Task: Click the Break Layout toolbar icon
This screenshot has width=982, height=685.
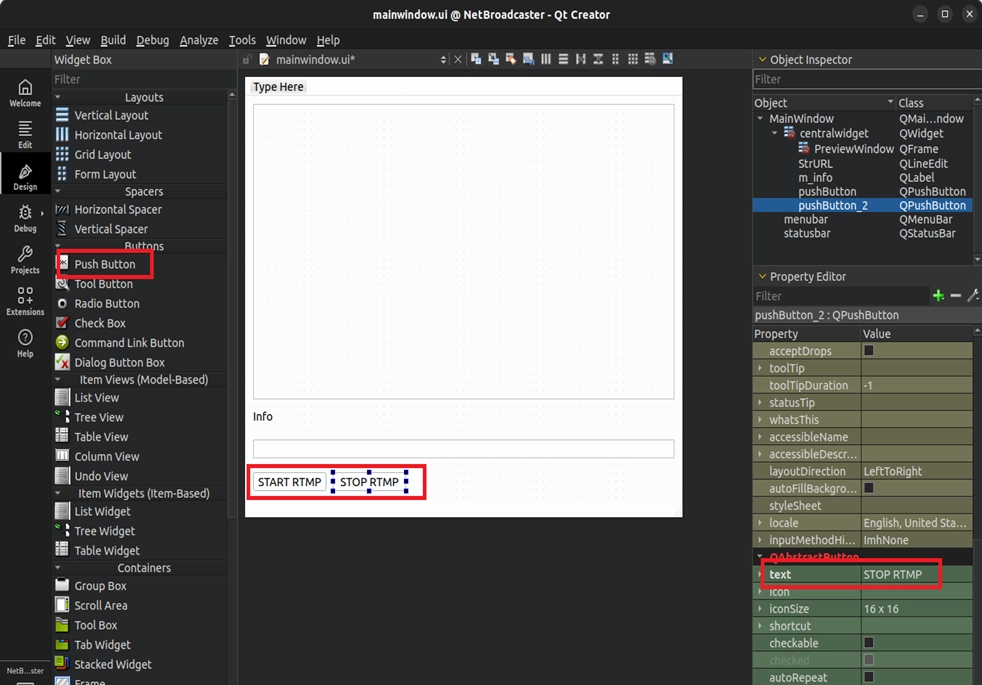Action: [x=650, y=59]
